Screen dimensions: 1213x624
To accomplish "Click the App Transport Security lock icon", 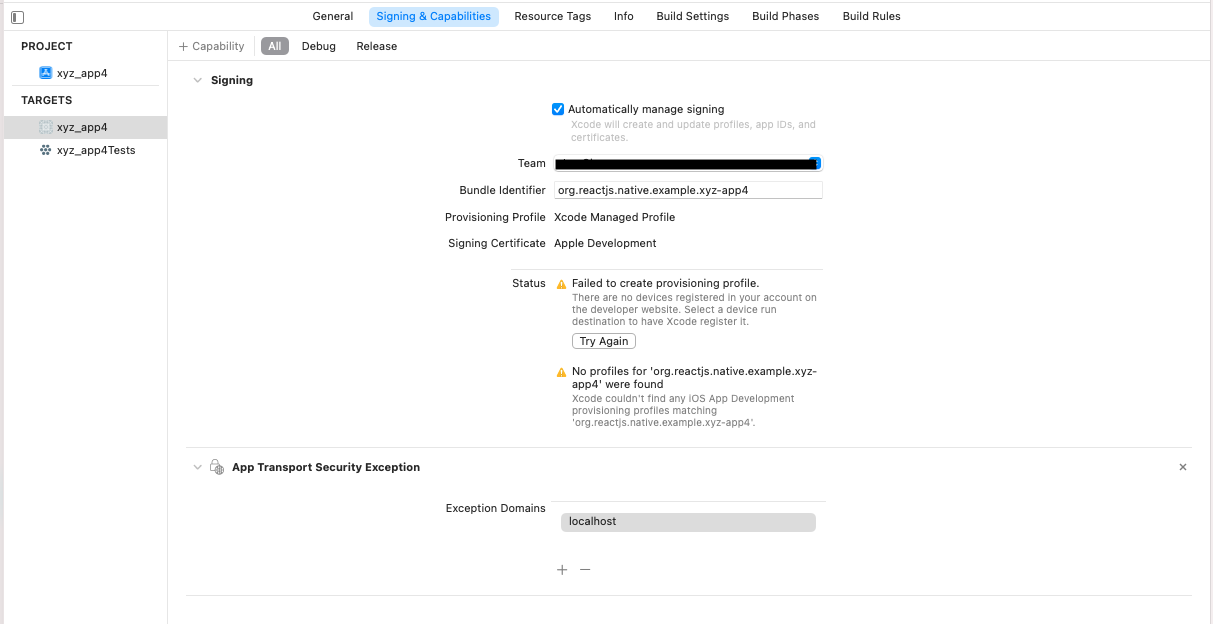I will (216, 467).
